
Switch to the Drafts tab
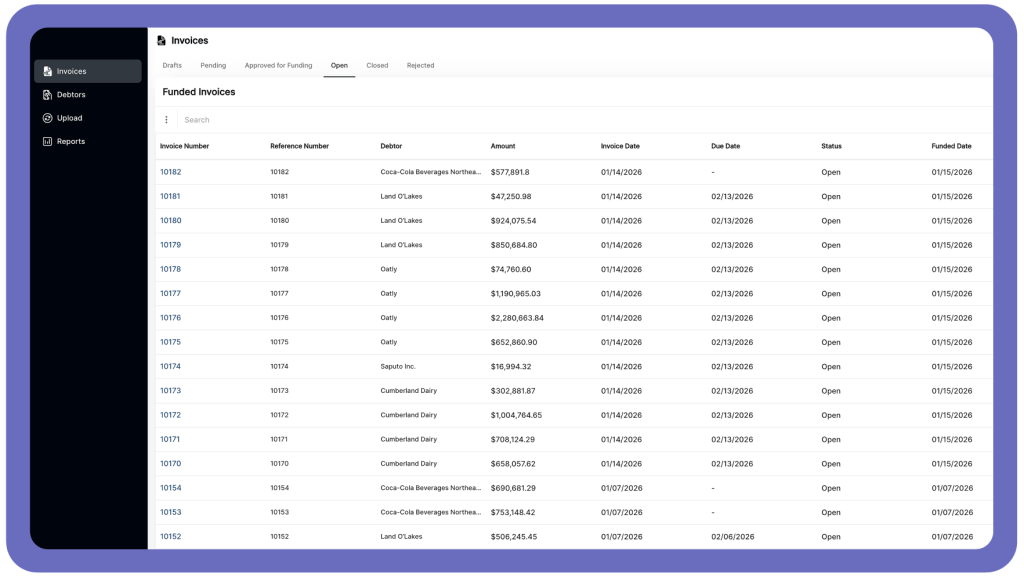(x=172, y=66)
